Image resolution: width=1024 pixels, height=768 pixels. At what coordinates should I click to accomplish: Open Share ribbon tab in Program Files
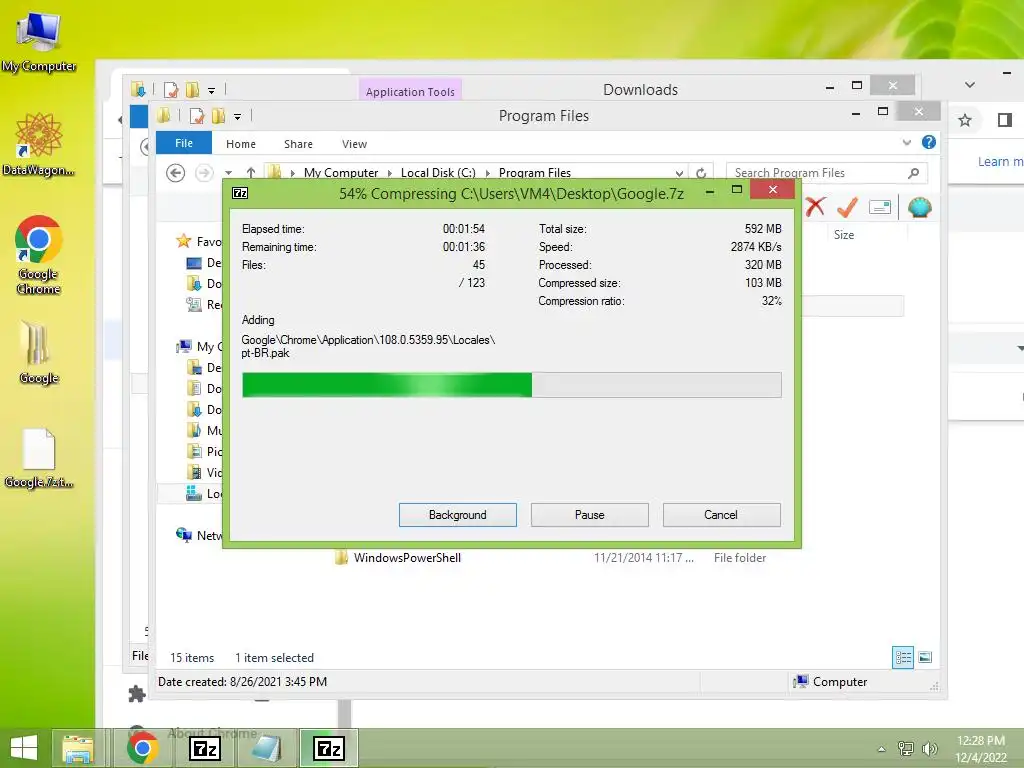pos(298,144)
